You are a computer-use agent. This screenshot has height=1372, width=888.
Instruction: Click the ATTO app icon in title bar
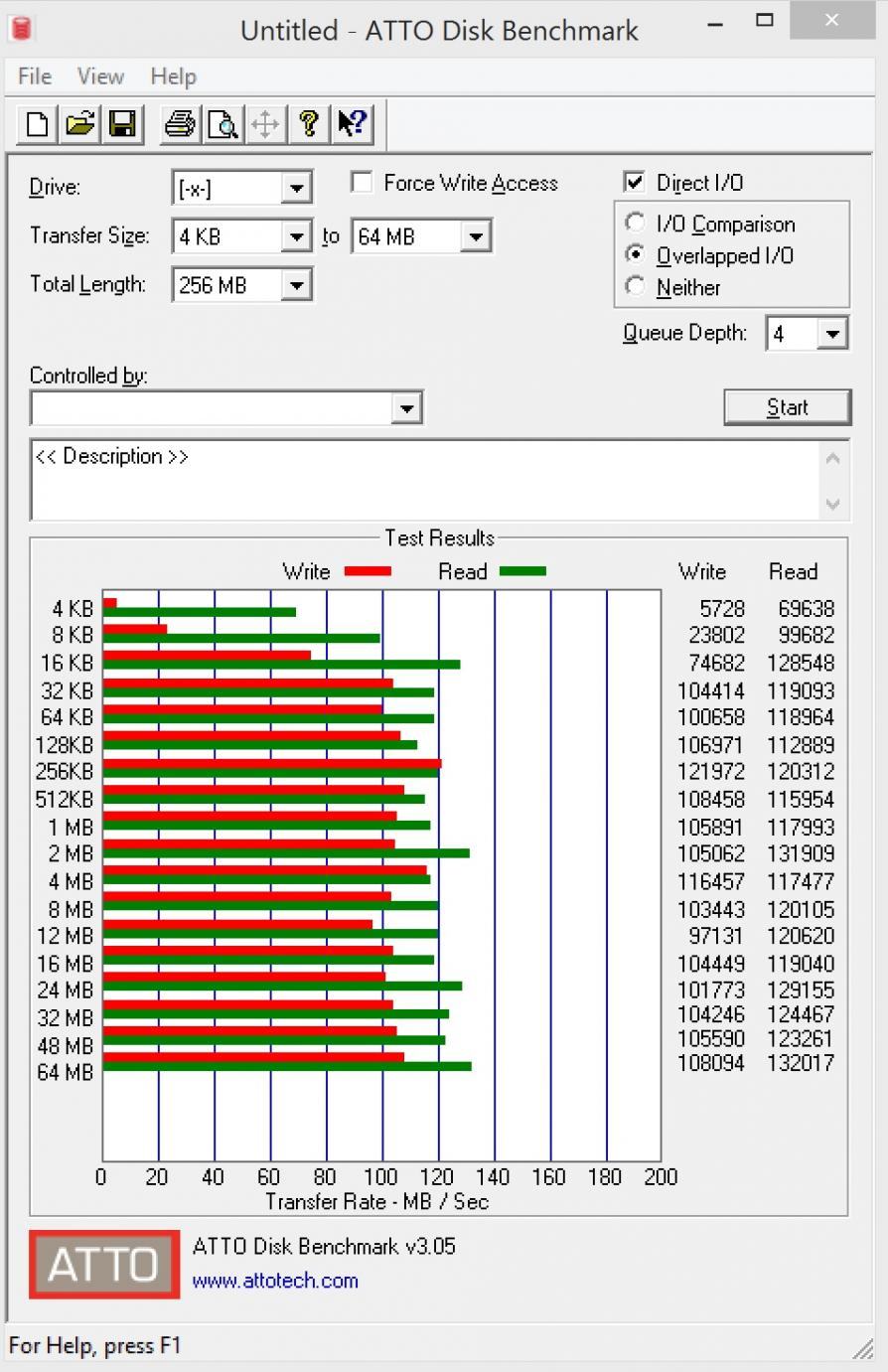point(21,28)
